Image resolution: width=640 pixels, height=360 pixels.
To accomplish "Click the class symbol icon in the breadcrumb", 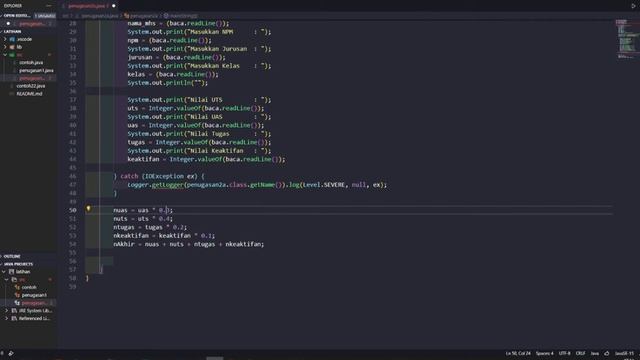I will click(127, 16).
